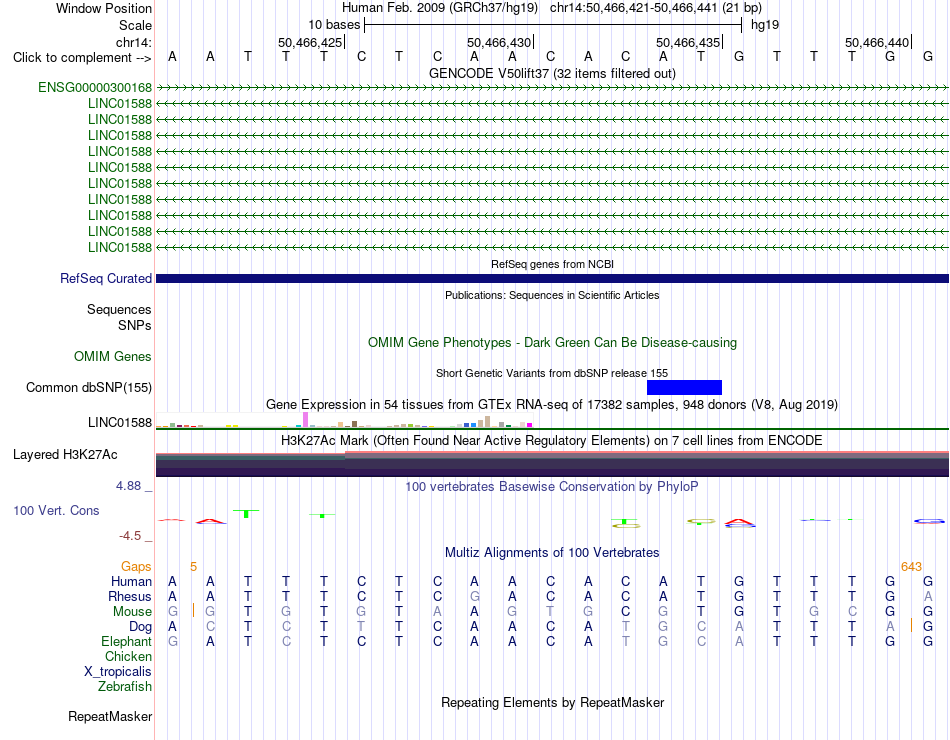Click the GTEx tissue expression bar chart
The height and width of the screenshot is (740, 950).
pyautogui.click(x=344, y=420)
